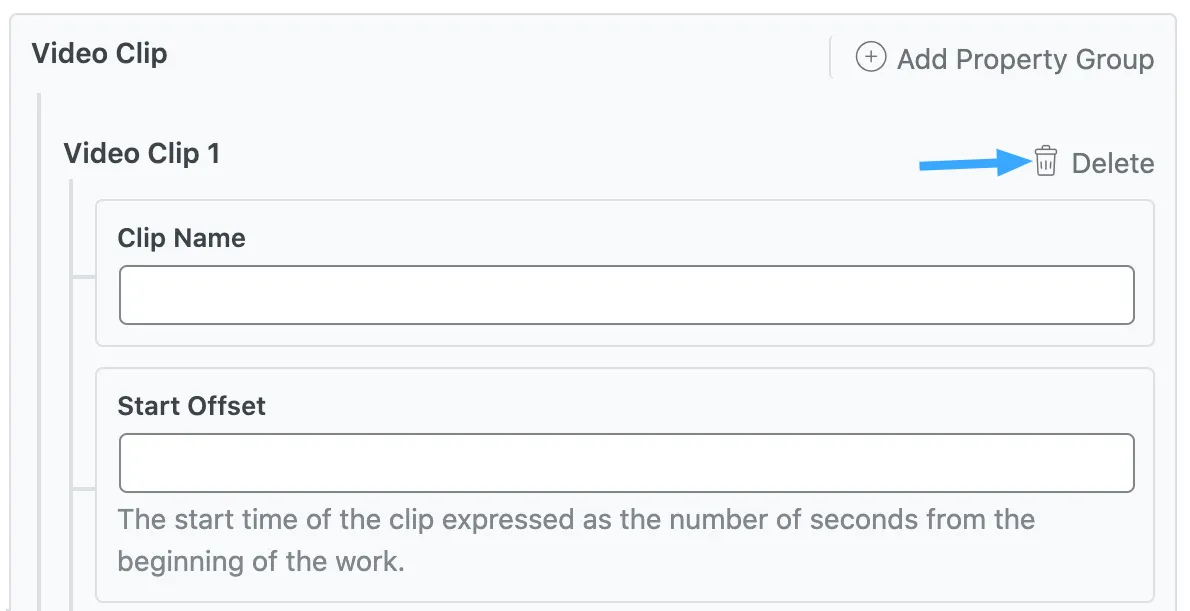Click the Start Offset field label
The height and width of the screenshot is (611, 1190).
click(191, 406)
